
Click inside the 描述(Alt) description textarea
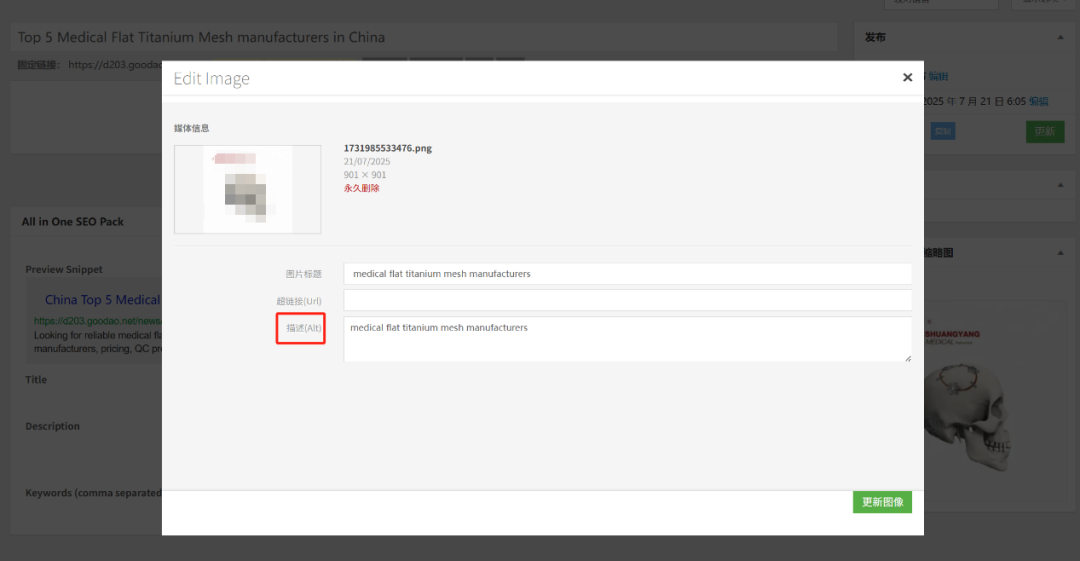coord(627,339)
